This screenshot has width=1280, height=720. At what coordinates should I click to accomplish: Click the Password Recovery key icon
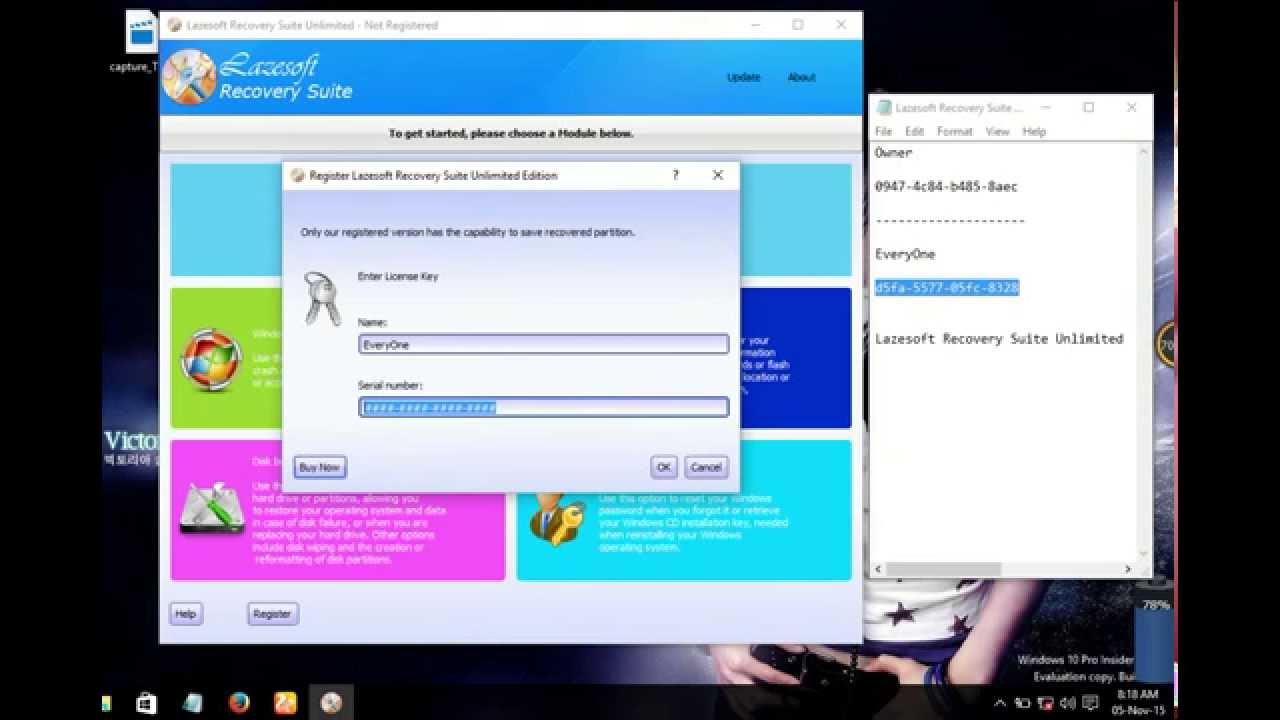tap(557, 515)
